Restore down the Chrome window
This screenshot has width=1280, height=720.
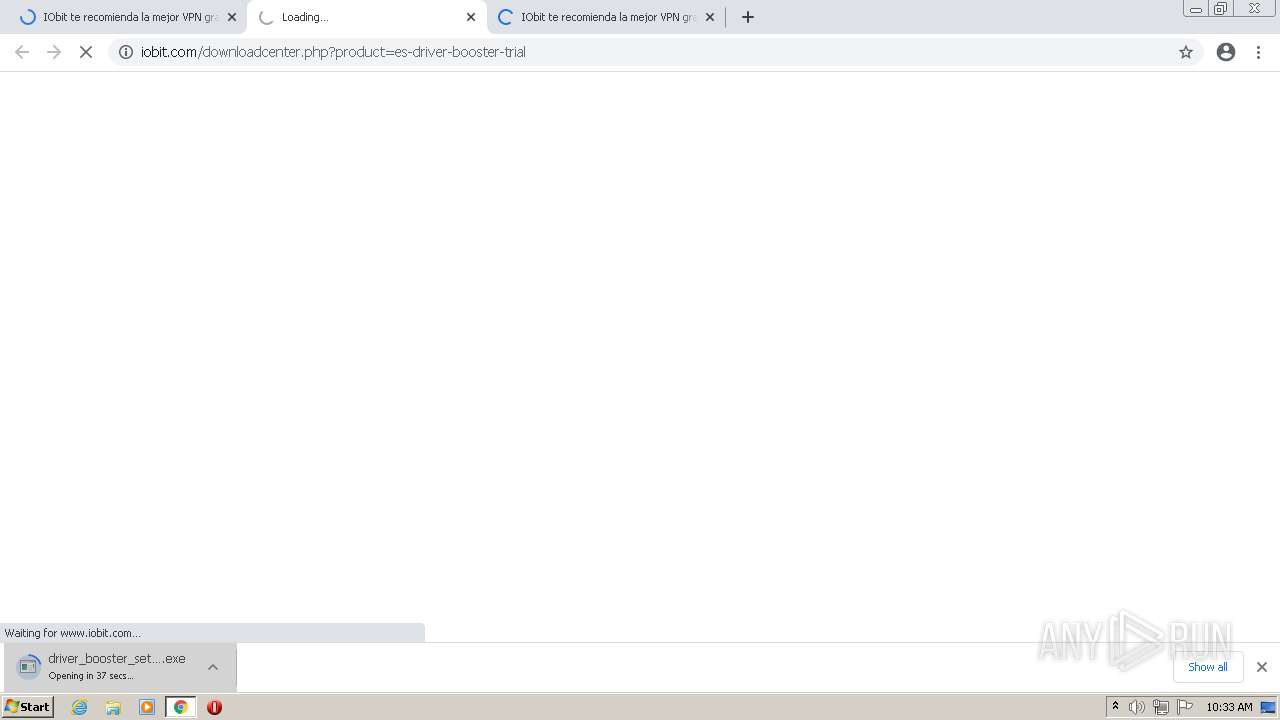(1221, 9)
